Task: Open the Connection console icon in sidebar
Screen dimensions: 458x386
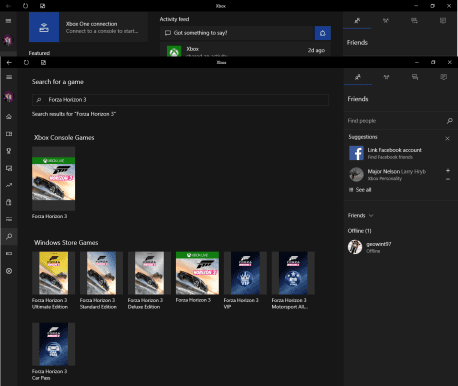Action: 9,254
